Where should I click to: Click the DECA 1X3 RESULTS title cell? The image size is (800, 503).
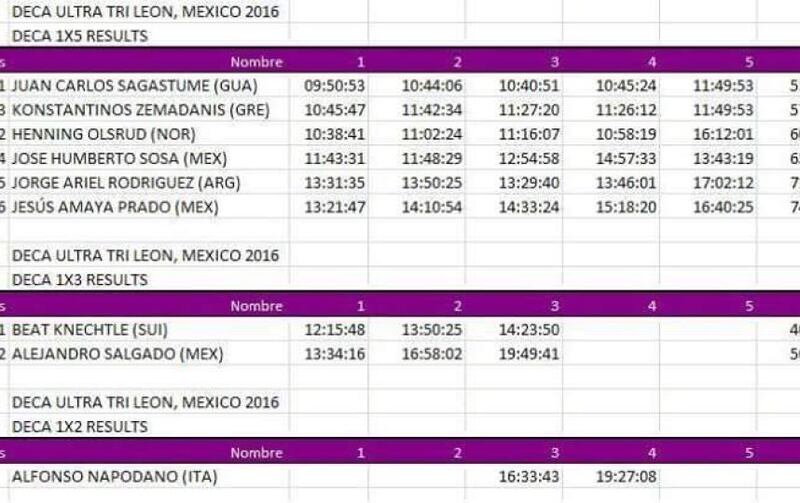click(149, 280)
